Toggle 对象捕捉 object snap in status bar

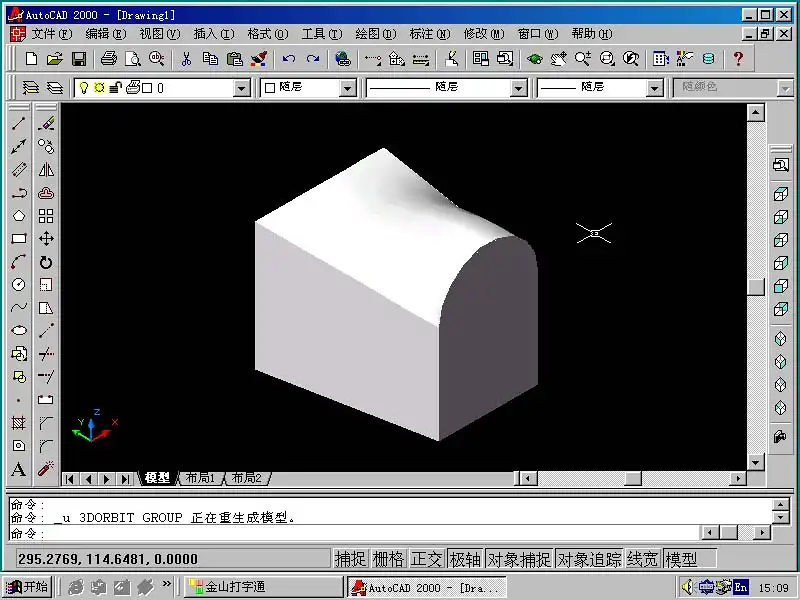tap(518, 559)
